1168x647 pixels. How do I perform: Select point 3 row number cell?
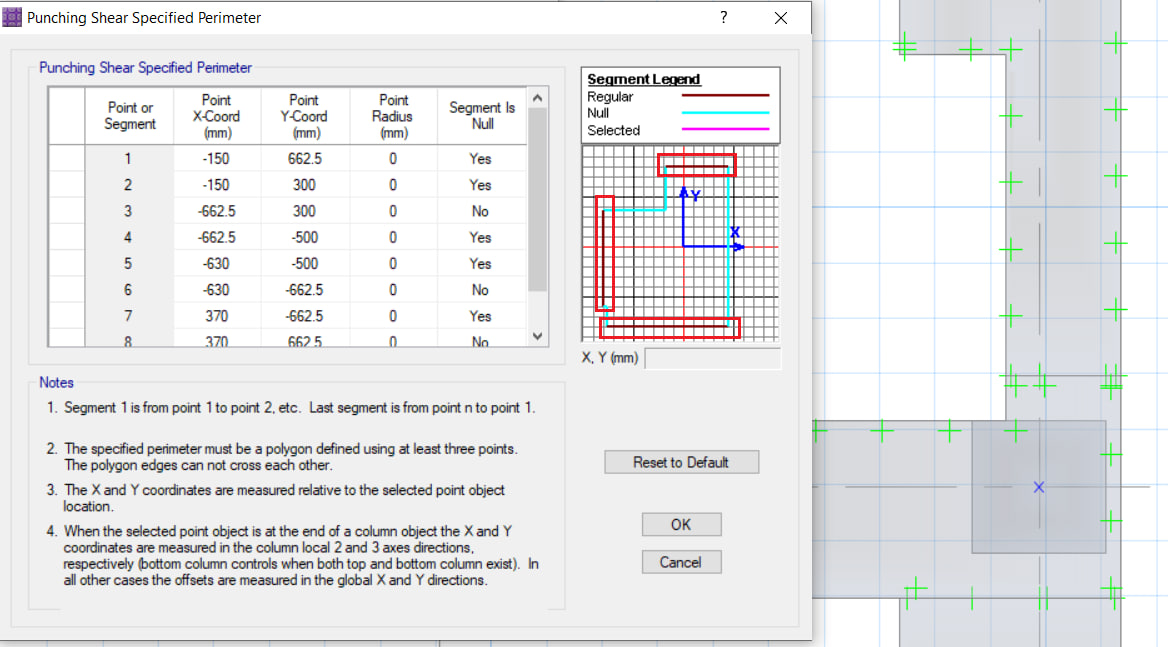point(129,211)
